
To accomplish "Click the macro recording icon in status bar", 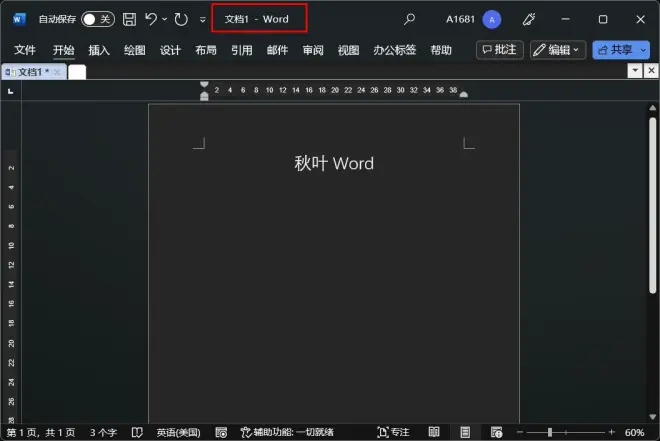I will click(221, 432).
